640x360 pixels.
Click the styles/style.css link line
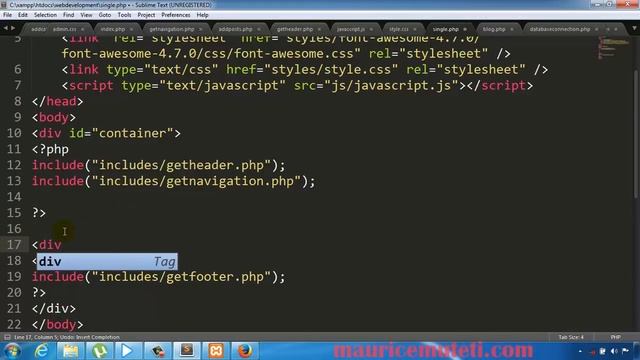point(305,70)
